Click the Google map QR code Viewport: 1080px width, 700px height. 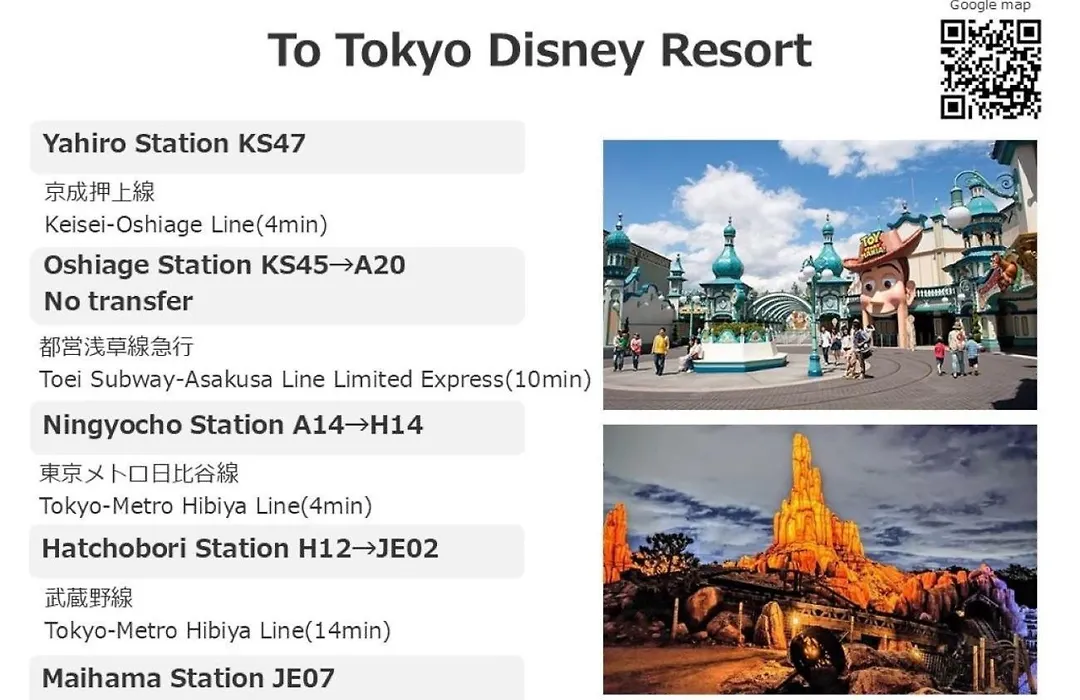990,69
